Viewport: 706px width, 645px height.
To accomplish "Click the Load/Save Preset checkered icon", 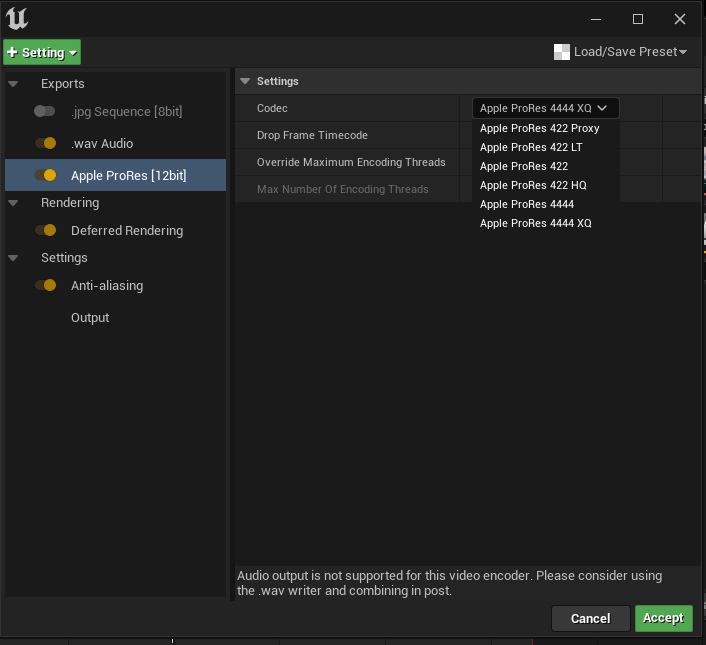I will click(561, 52).
